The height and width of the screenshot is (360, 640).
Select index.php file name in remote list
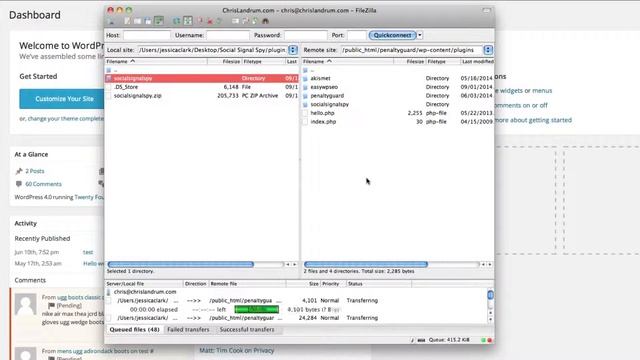(x=323, y=122)
